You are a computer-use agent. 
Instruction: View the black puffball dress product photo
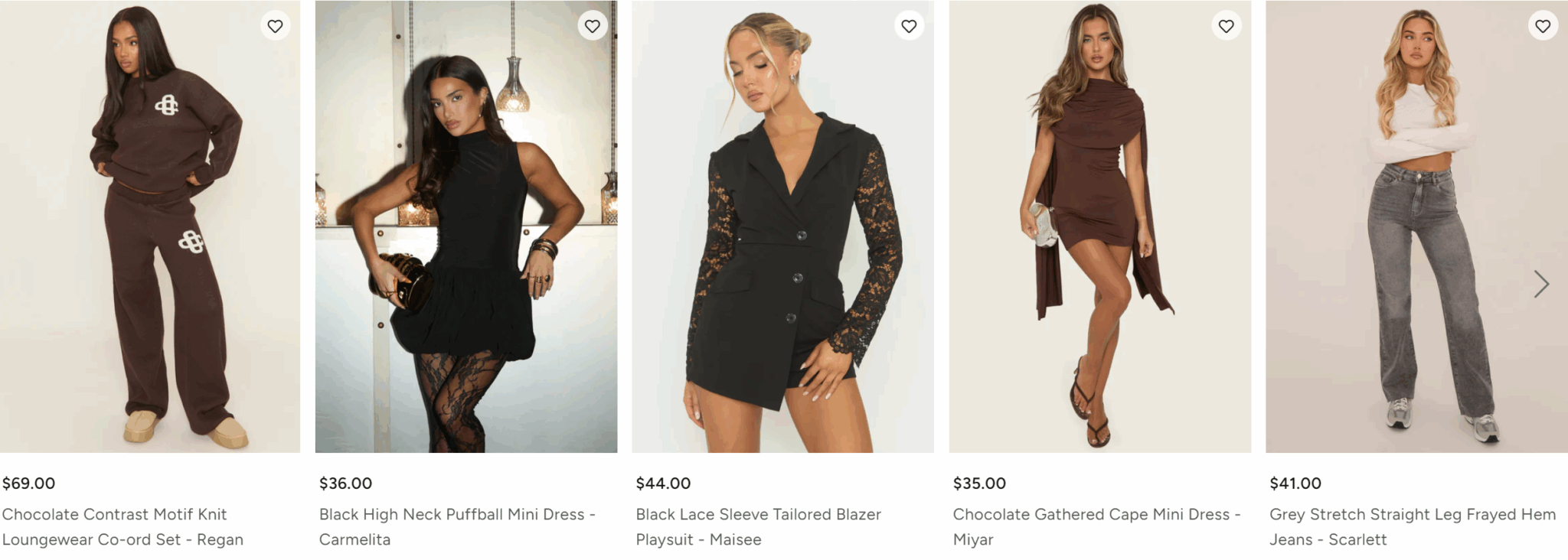[x=466, y=230]
